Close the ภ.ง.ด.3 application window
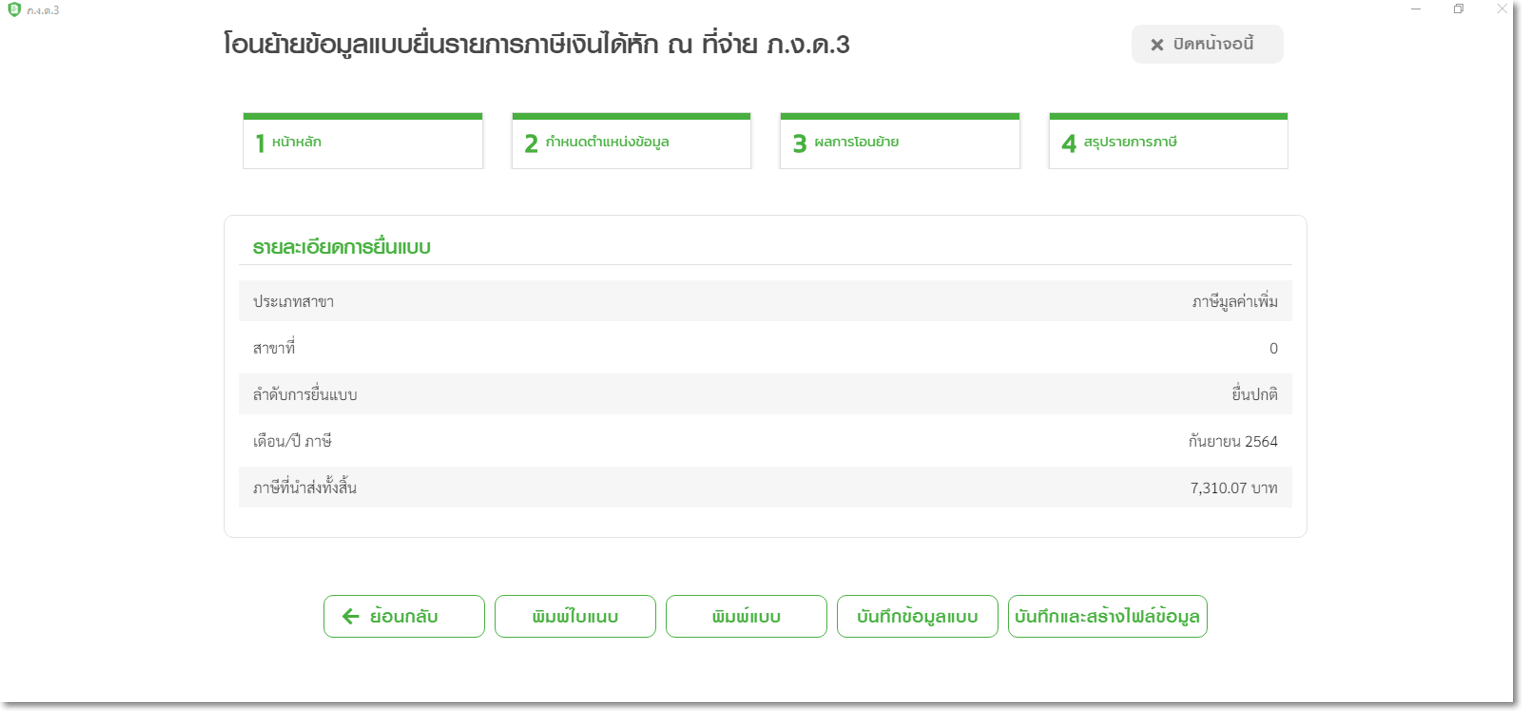Viewport: 1522px width, 711px height. click(1501, 9)
